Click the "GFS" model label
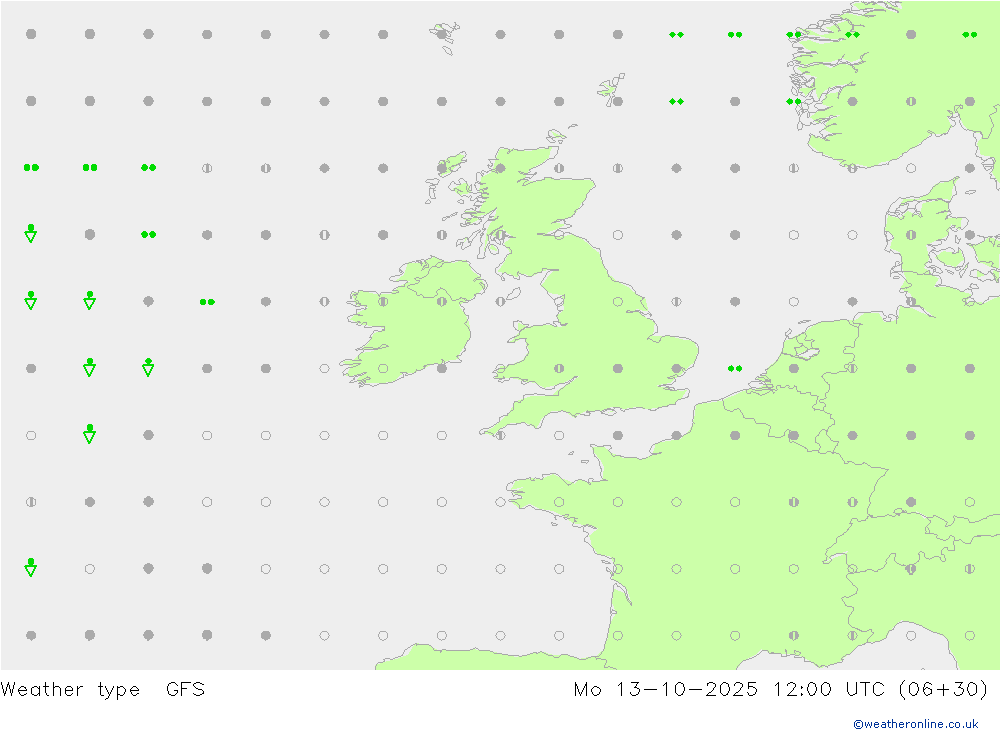This screenshot has width=1000, height=733. pyautogui.click(x=186, y=690)
